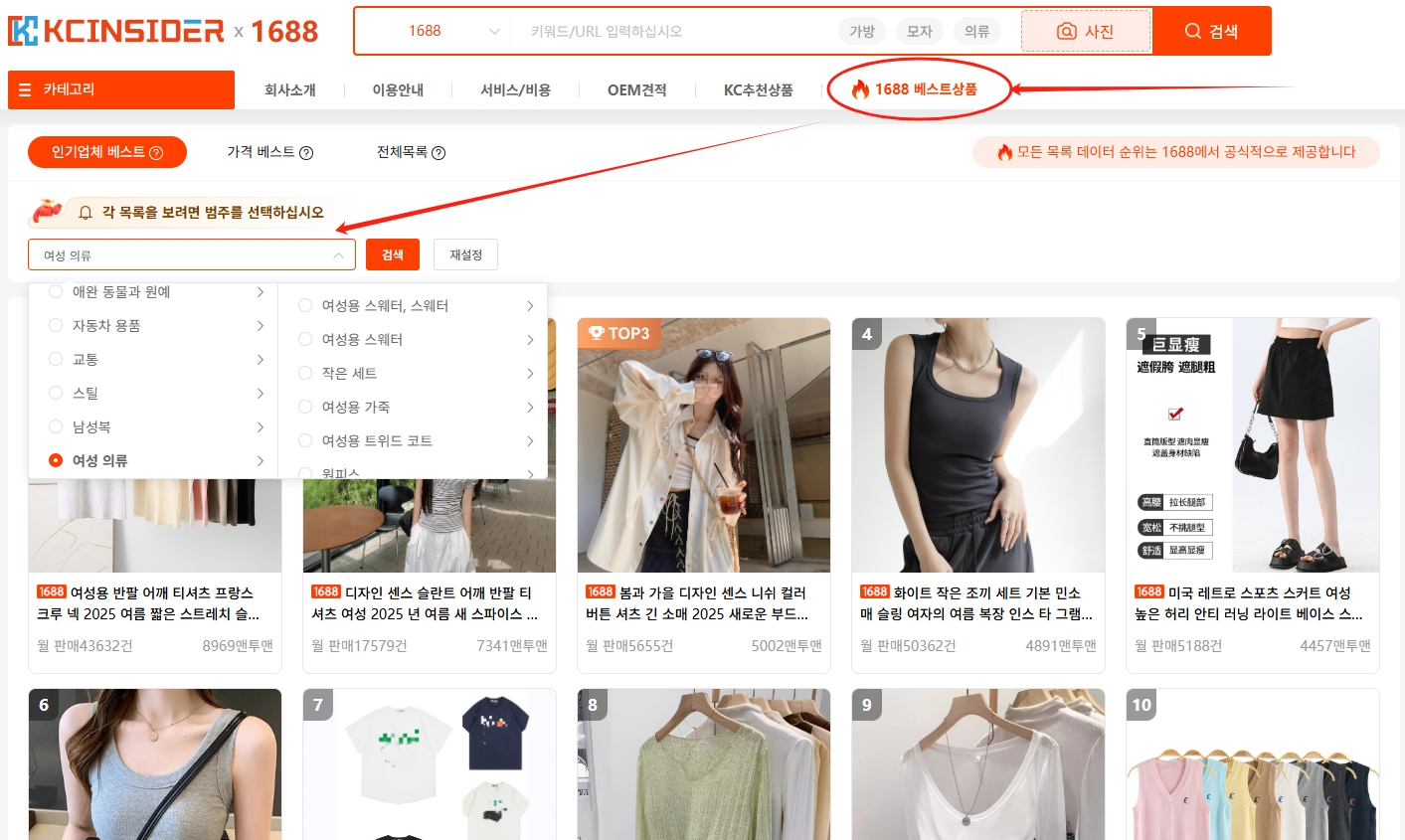Screen dimensions: 1405x840
Task: Click the hamburger icon beside 카테고리
Action: point(25,89)
